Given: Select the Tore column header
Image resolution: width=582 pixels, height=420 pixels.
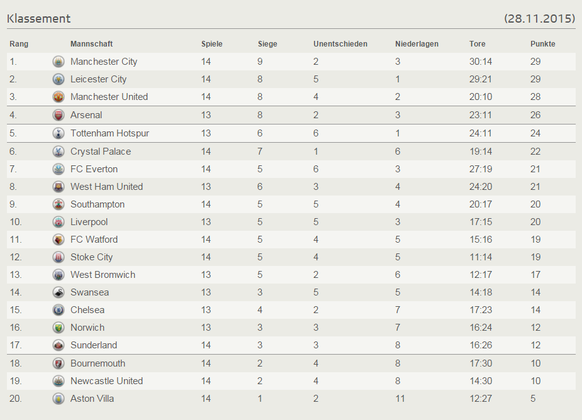Looking at the screenshot, I should [477, 44].
